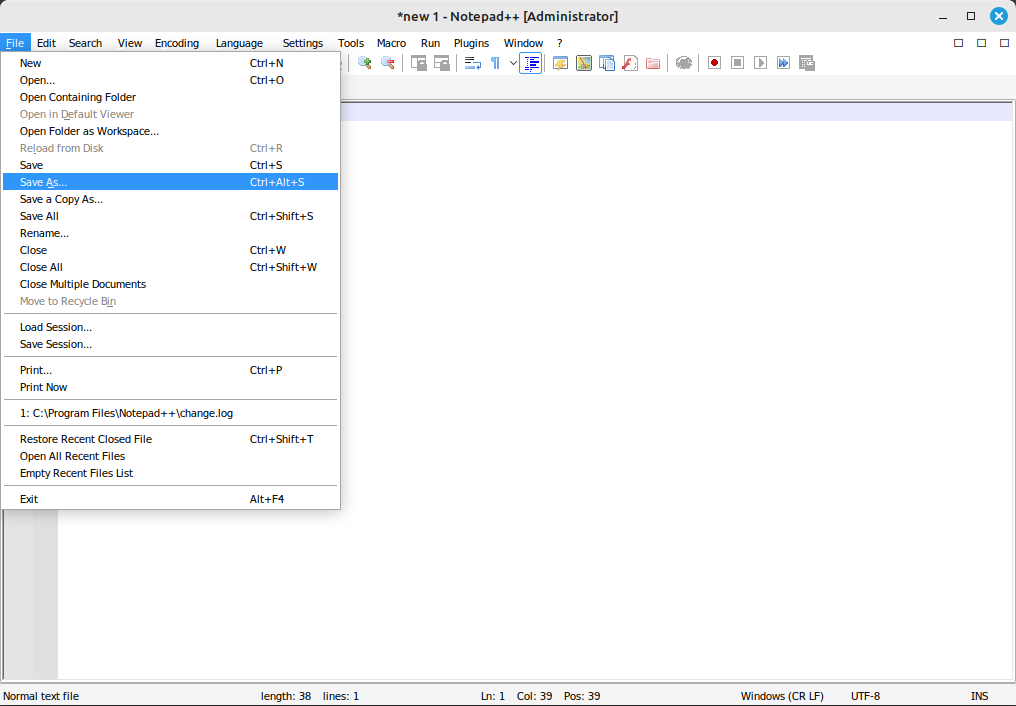
Task: Select Open Containing Folder entry
Action: coord(170,97)
